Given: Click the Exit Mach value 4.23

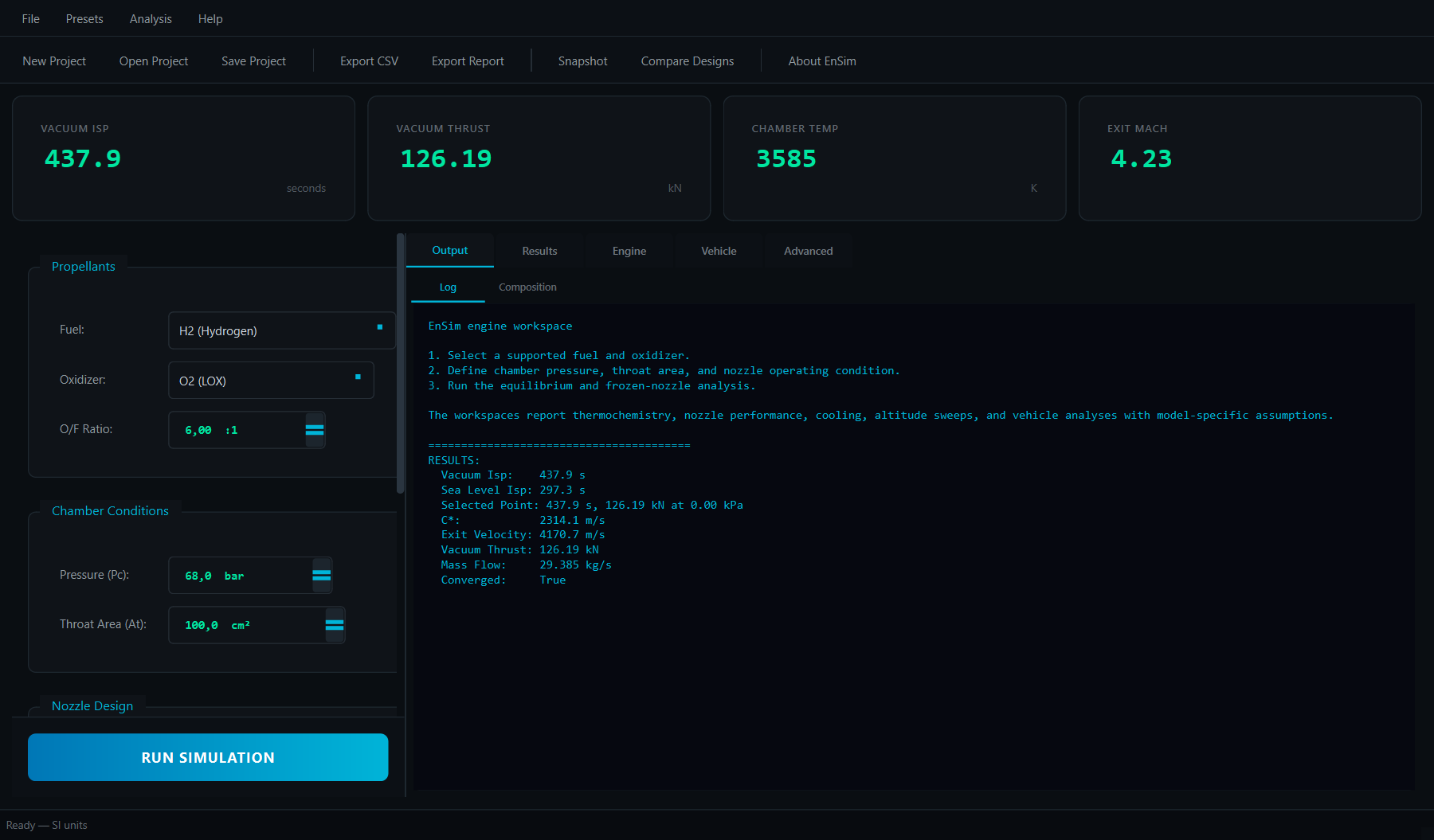Looking at the screenshot, I should click(x=1142, y=158).
